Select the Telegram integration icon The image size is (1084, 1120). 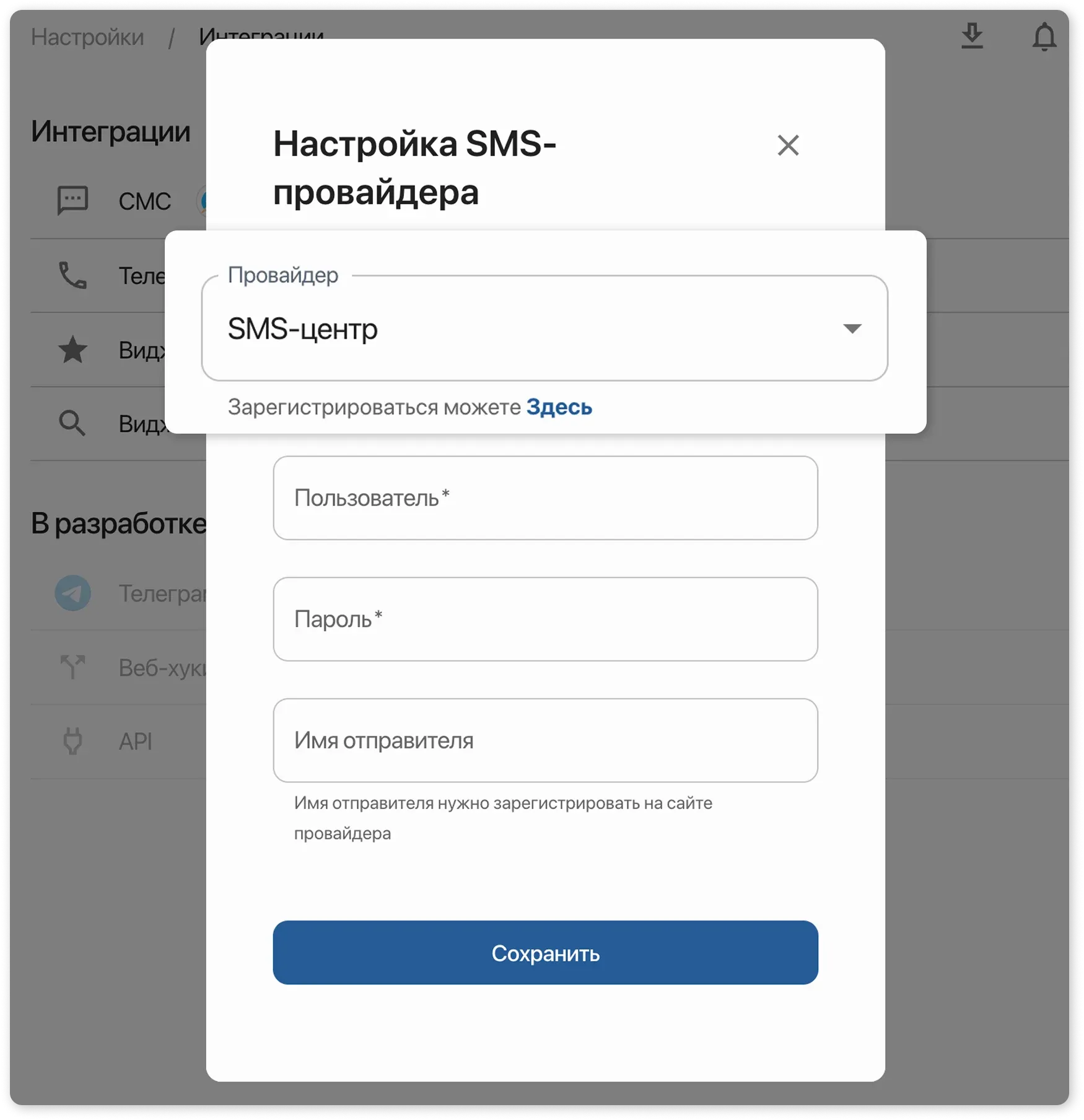(73, 593)
